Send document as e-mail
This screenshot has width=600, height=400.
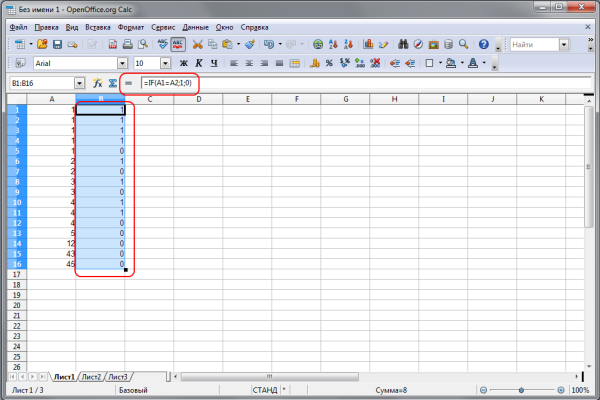coord(72,44)
